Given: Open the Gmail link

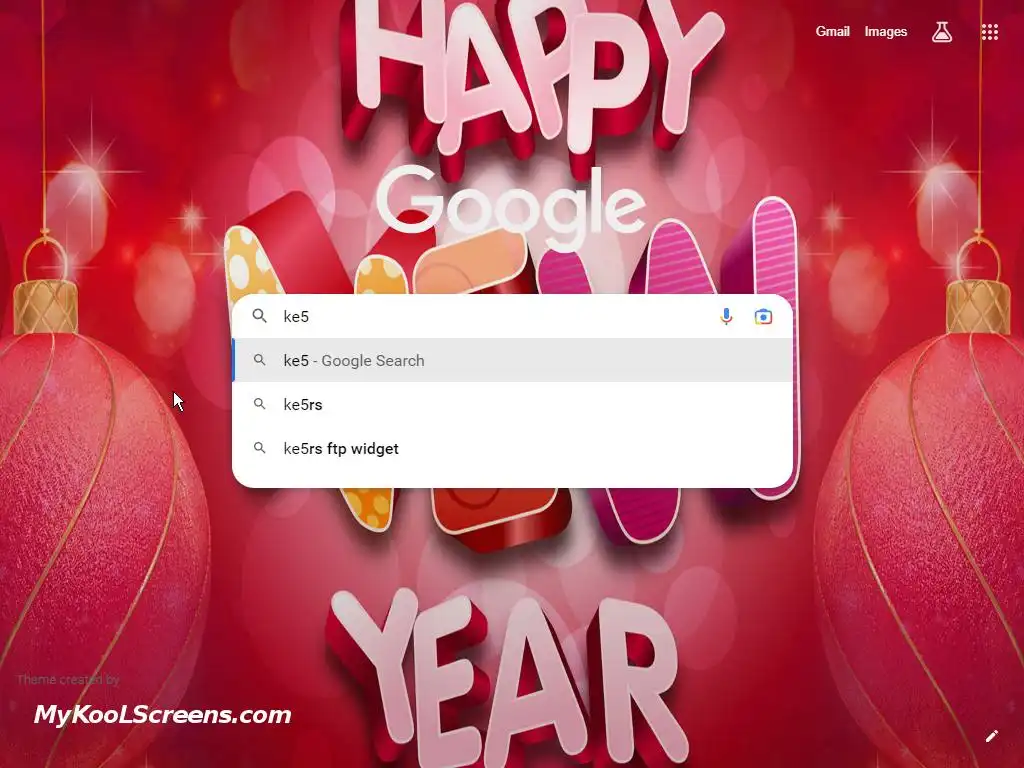Looking at the screenshot, I should pyautogui.click(x=832, y=31).
